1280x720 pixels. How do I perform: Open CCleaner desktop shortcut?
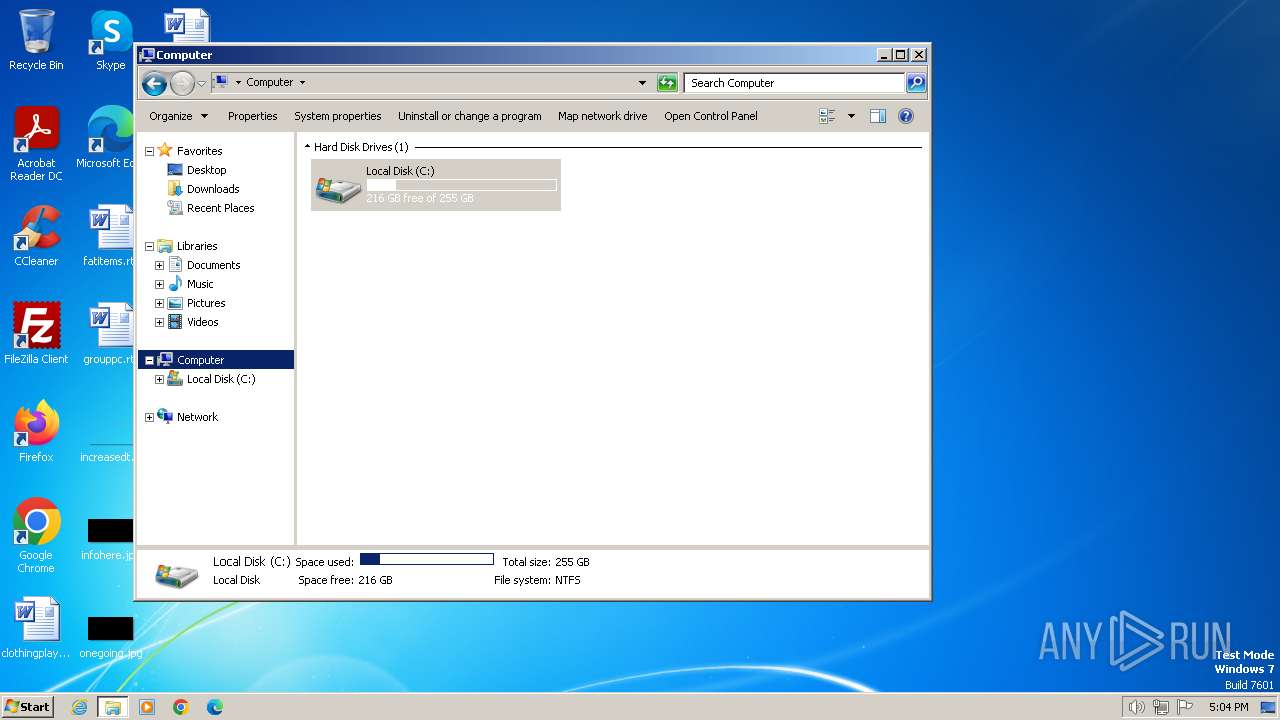pos(36,236)
